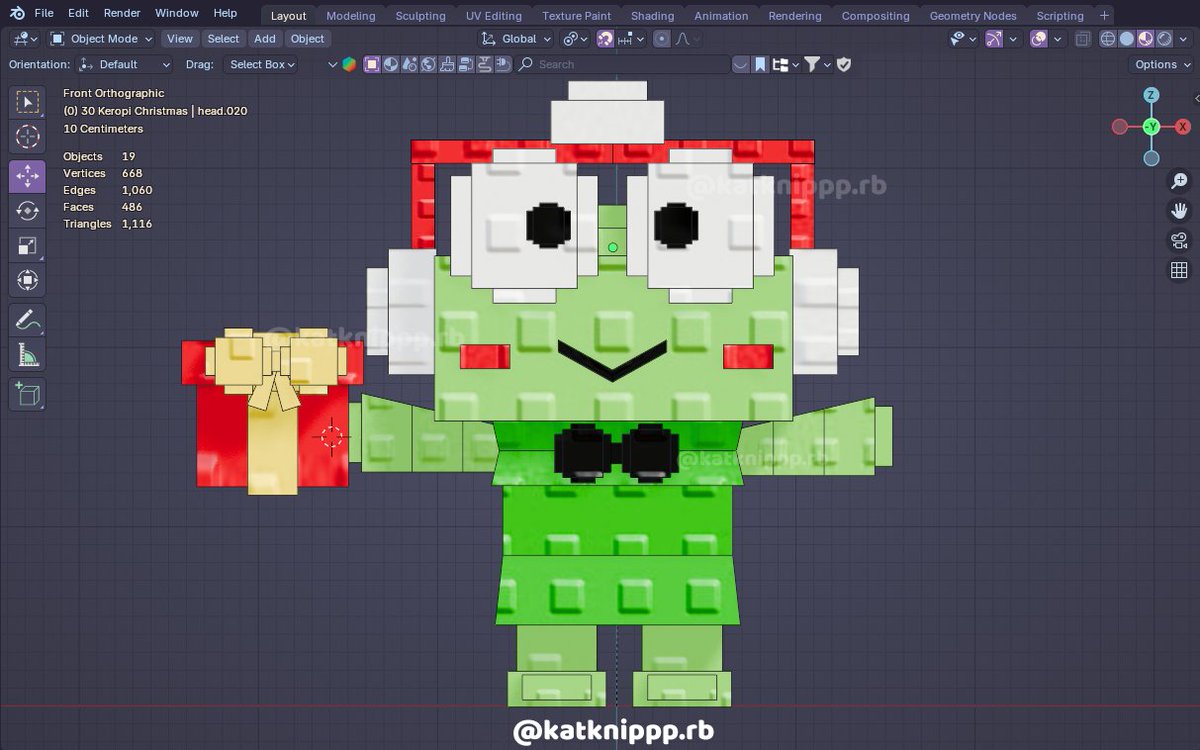Open the Edit menu
The image size is (1200, 750).
coord(79,13)
